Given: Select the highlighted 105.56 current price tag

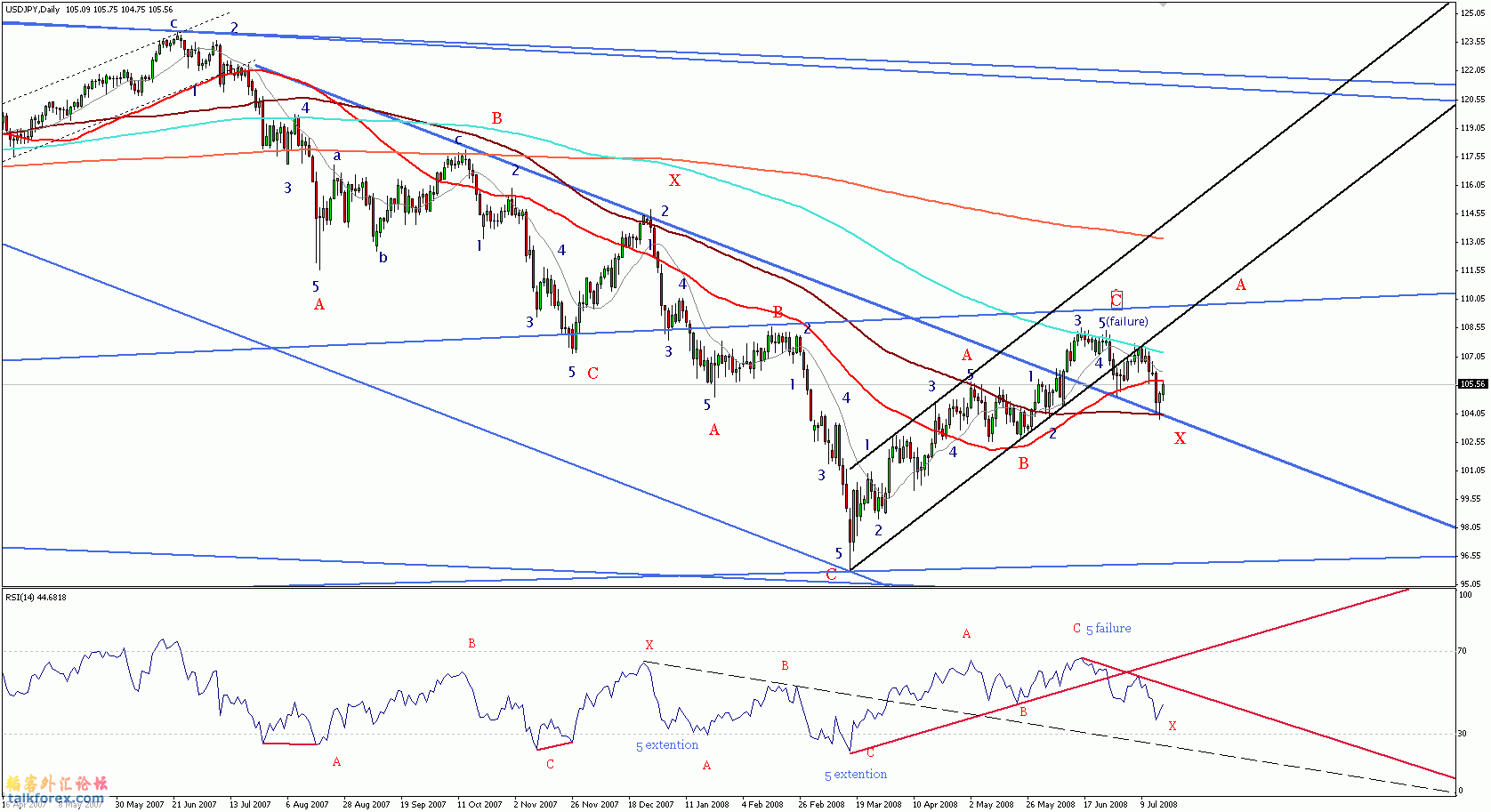Looking at the screenshot, I should [1472, 384].
